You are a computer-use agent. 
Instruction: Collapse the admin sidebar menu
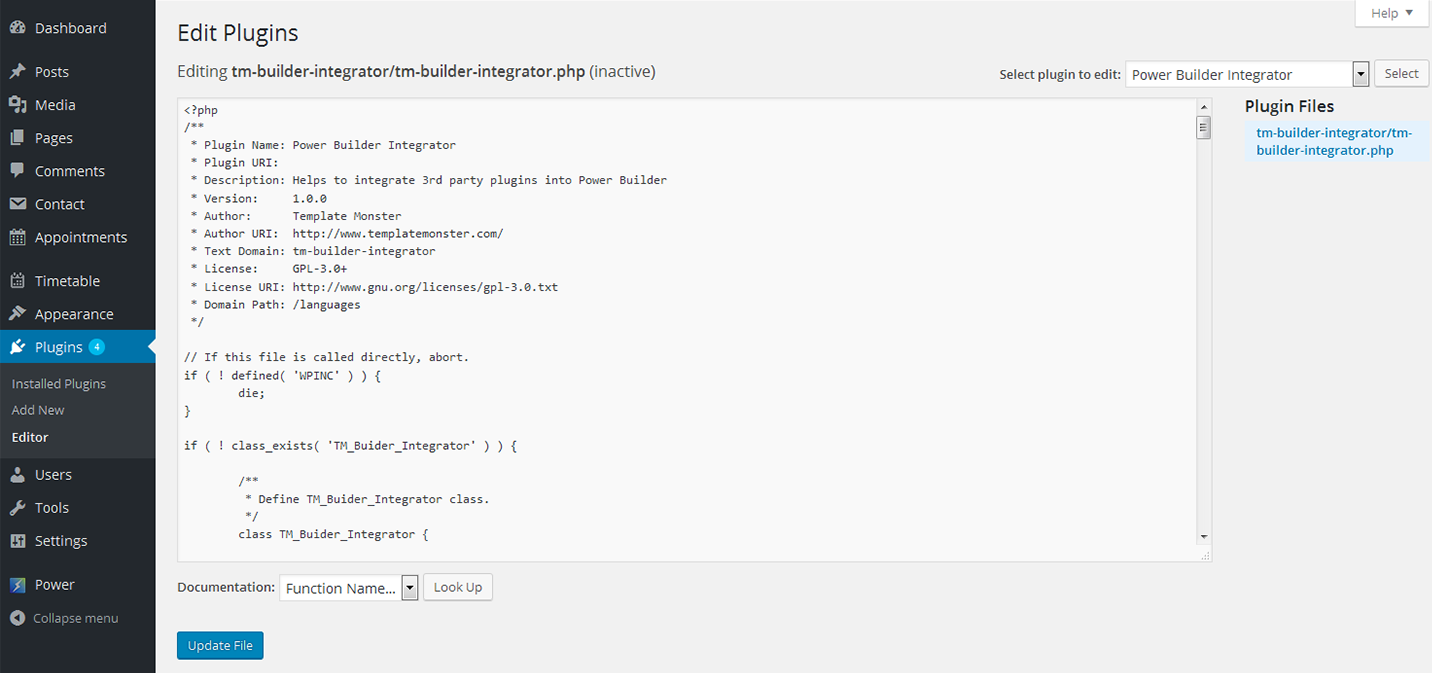tap(64, 618)
